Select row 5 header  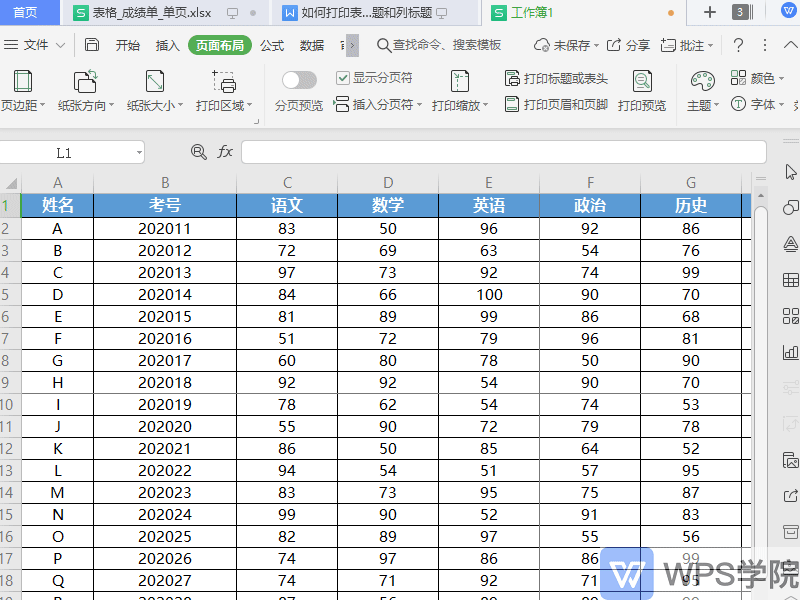tap(10, 294)
